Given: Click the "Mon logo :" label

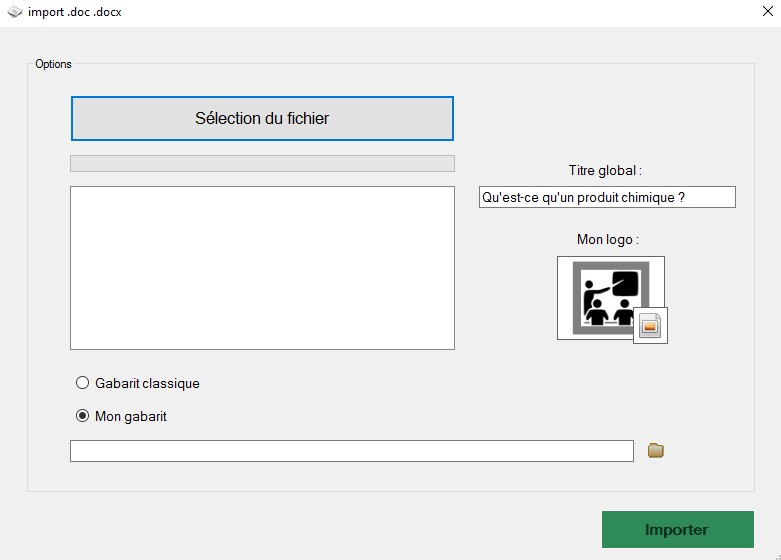Looking at the screenshot, I should [607, 239].
